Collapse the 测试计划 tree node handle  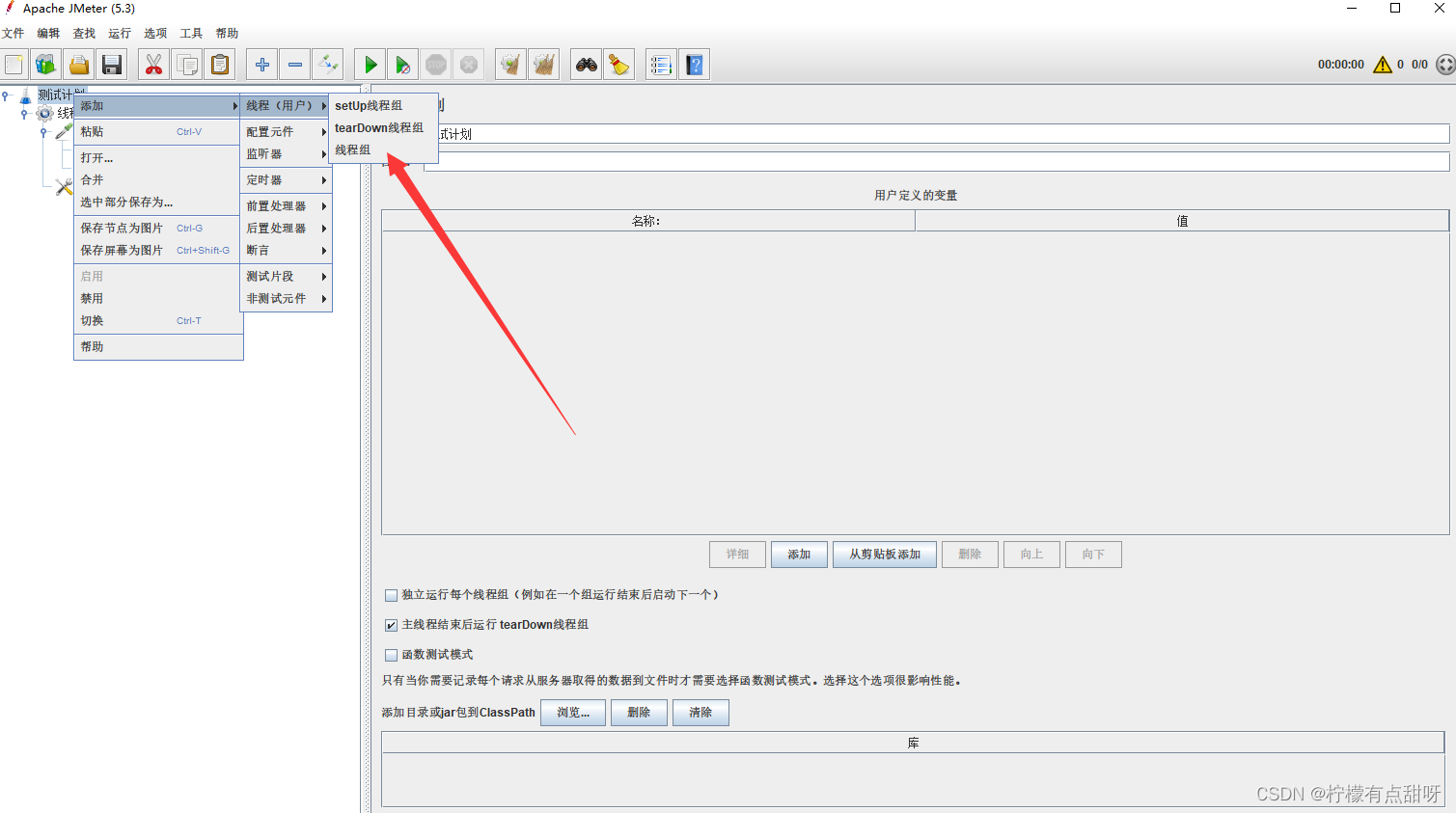(6, 95)
